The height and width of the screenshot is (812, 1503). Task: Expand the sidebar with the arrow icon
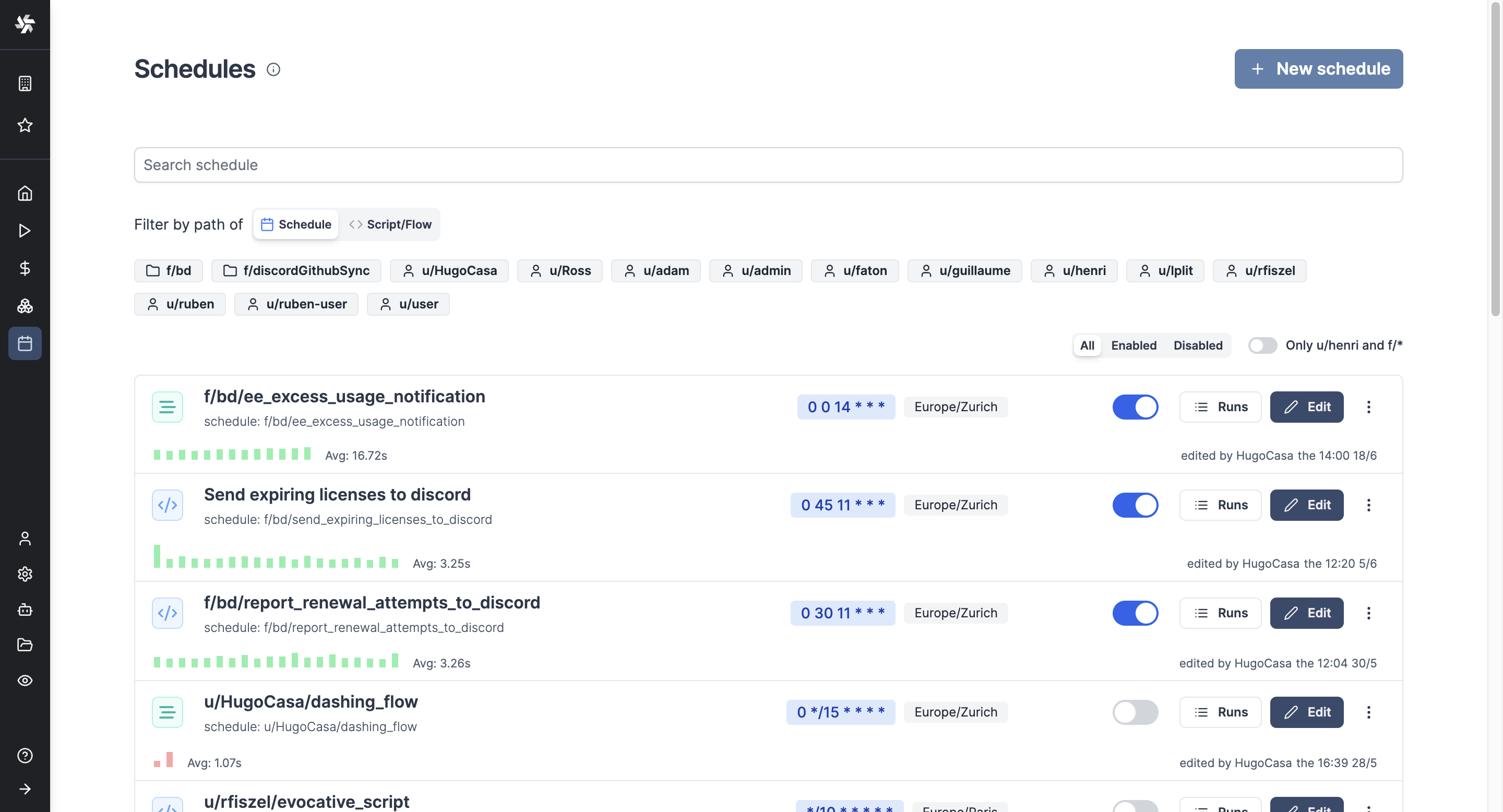click(25, 789)
